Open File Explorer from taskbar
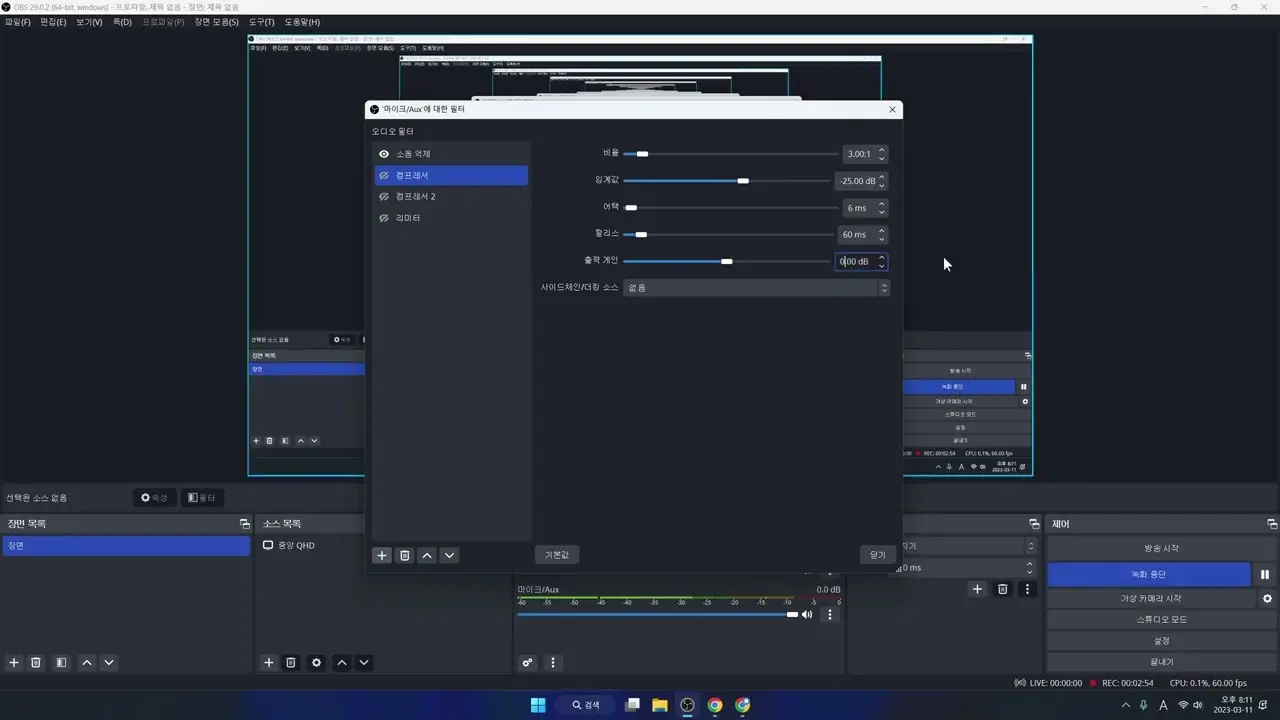Image resolution: width=1280 pixels, height=720 pixels. tap(660, 705)
